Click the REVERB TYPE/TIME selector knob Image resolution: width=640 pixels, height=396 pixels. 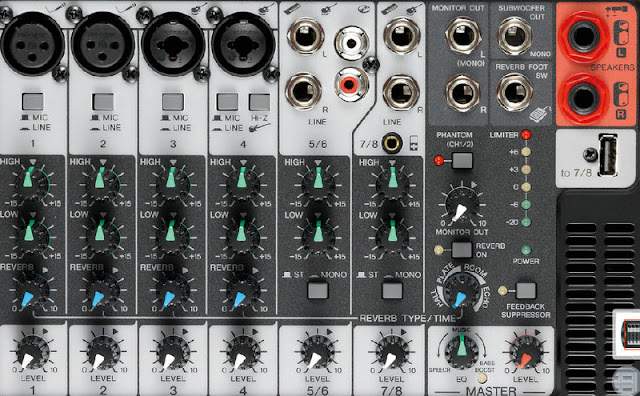[x=462, y=290]
